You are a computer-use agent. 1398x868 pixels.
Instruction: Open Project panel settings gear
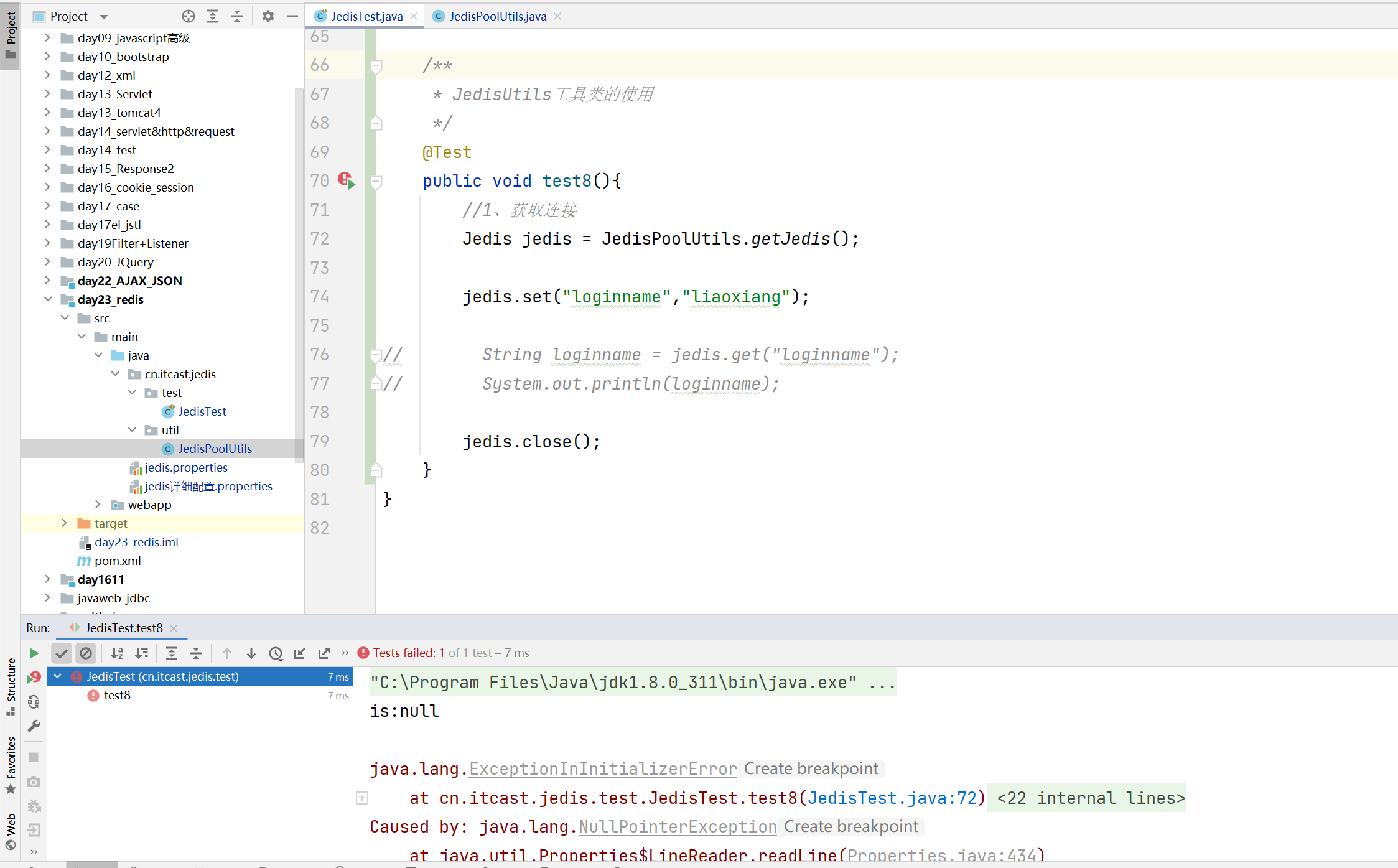pos(268,16)
